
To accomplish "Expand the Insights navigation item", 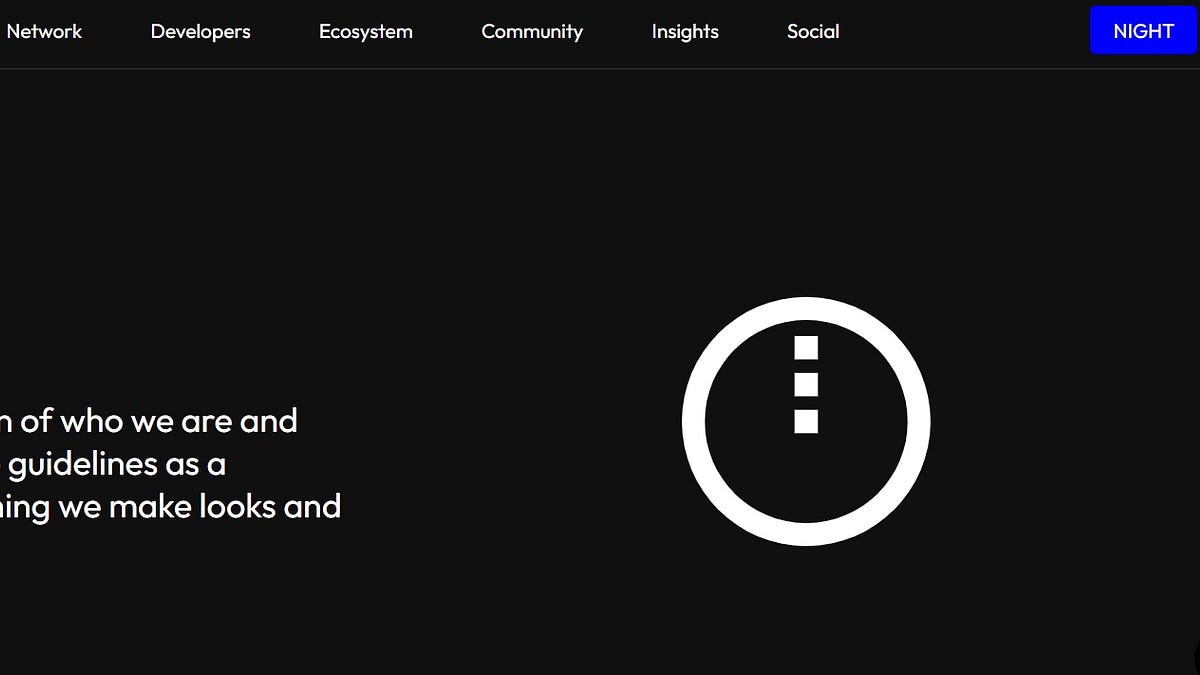I will [x=685, y=32].
